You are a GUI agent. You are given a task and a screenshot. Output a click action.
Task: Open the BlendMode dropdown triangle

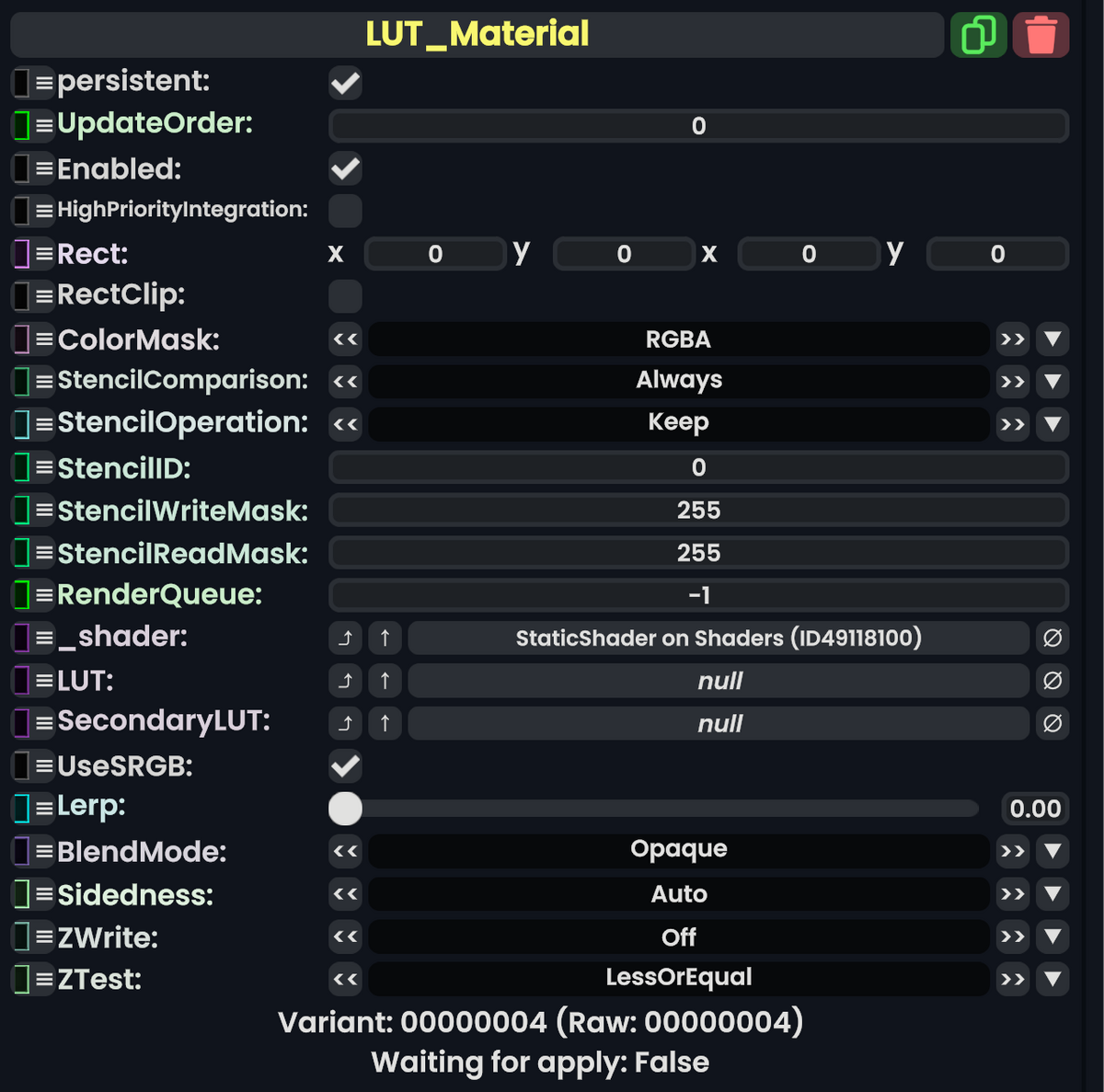pyautogui.click(x=1052, y=851)
